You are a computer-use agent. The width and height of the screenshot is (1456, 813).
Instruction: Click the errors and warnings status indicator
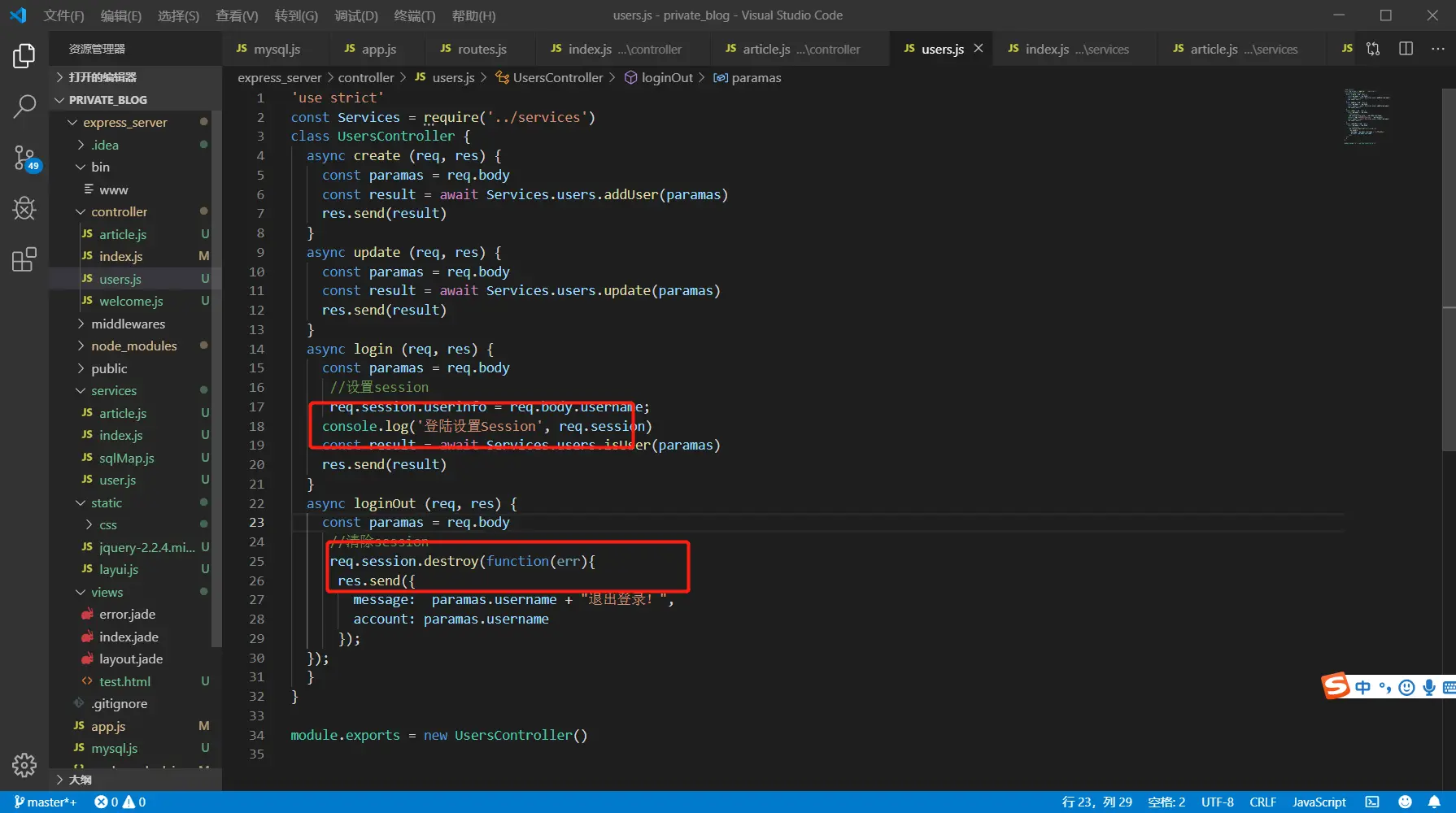click(120, 802)
